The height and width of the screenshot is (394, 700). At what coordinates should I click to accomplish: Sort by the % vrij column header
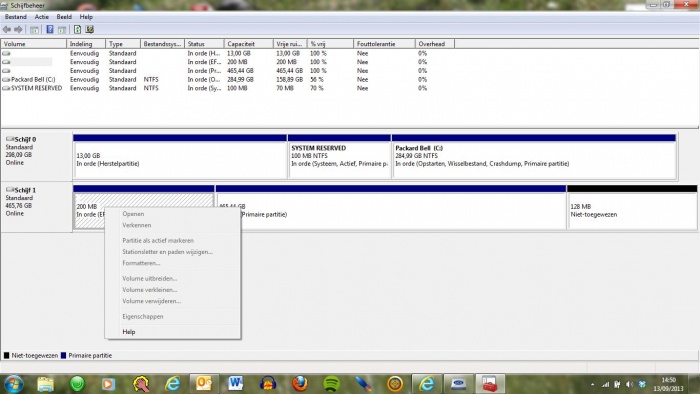(x=330, y=44)
